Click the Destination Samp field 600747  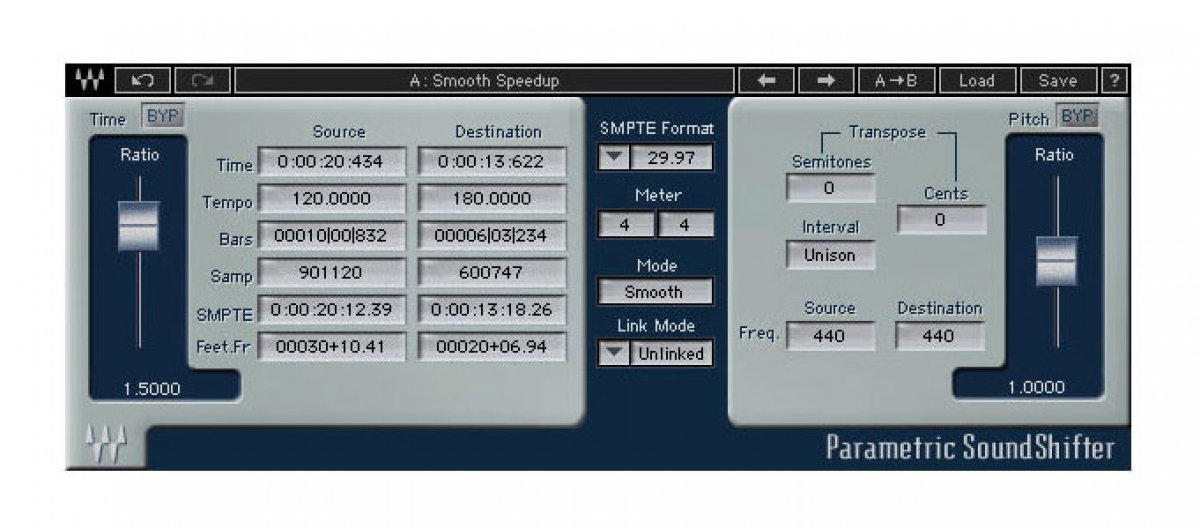point(492,273)
